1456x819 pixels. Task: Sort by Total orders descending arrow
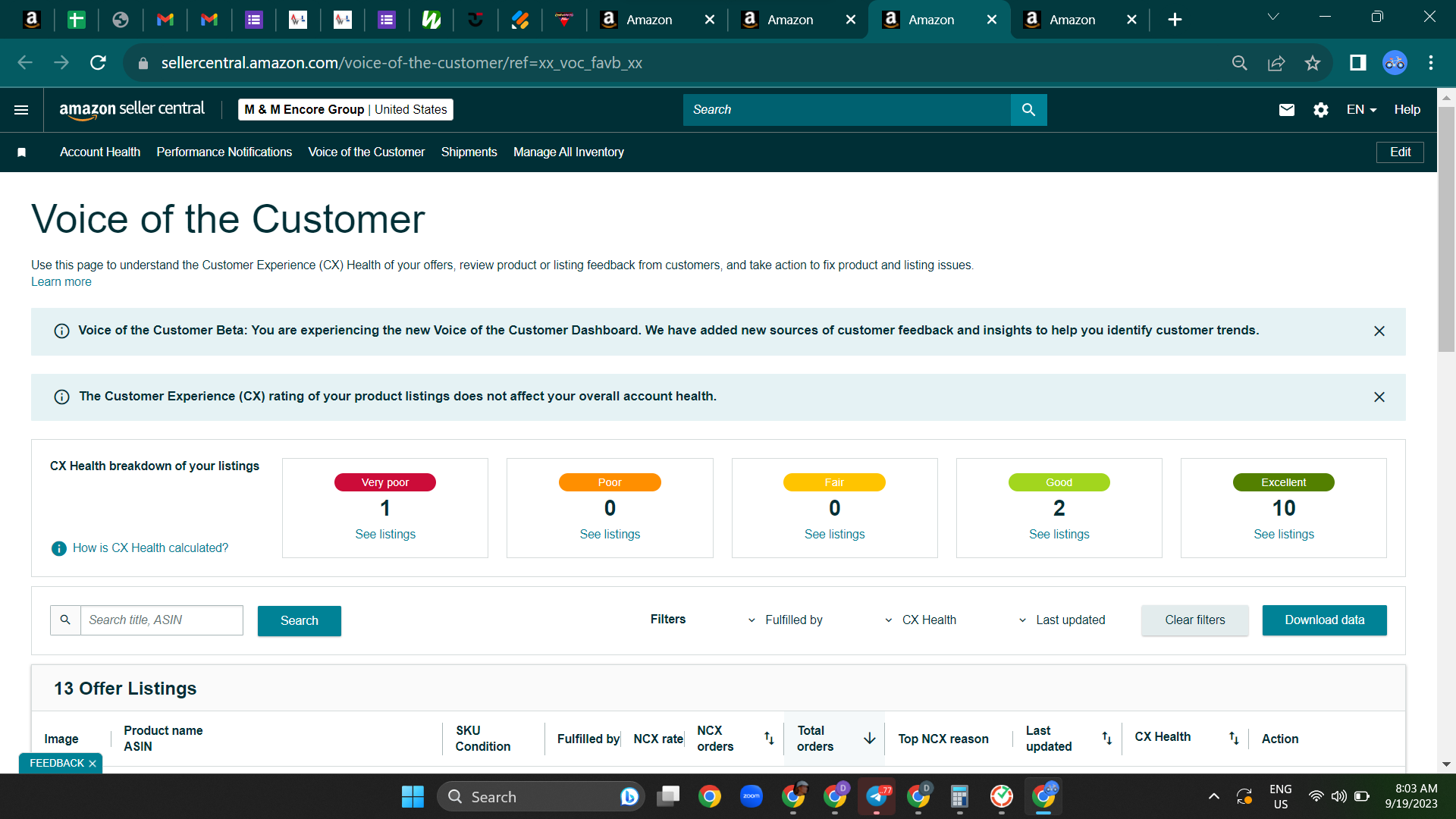click(x=869, y=738)
